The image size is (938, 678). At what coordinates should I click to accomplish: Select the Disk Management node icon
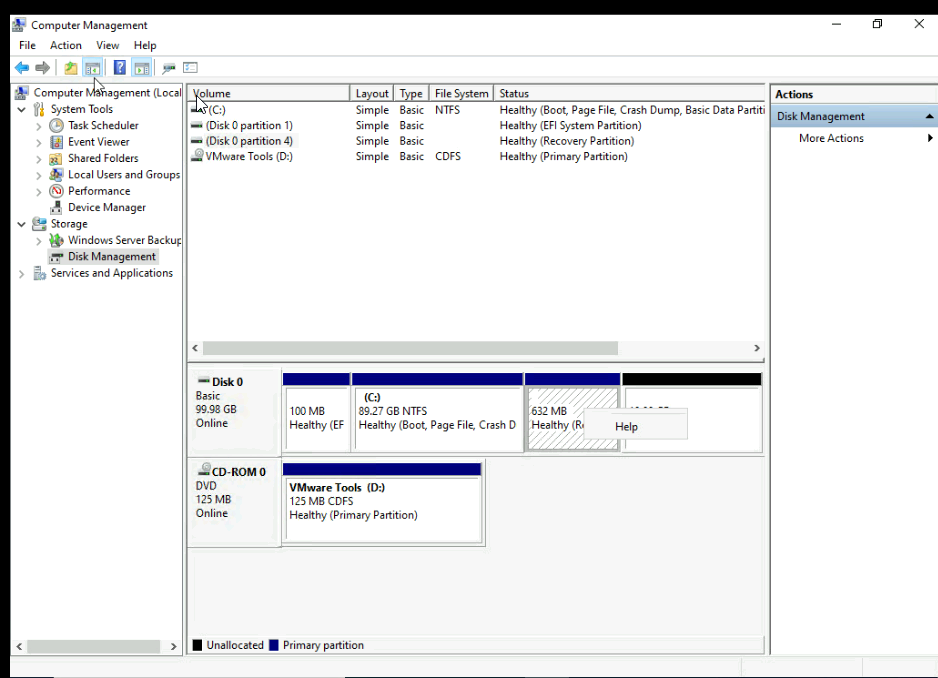[x=58, y=256]
